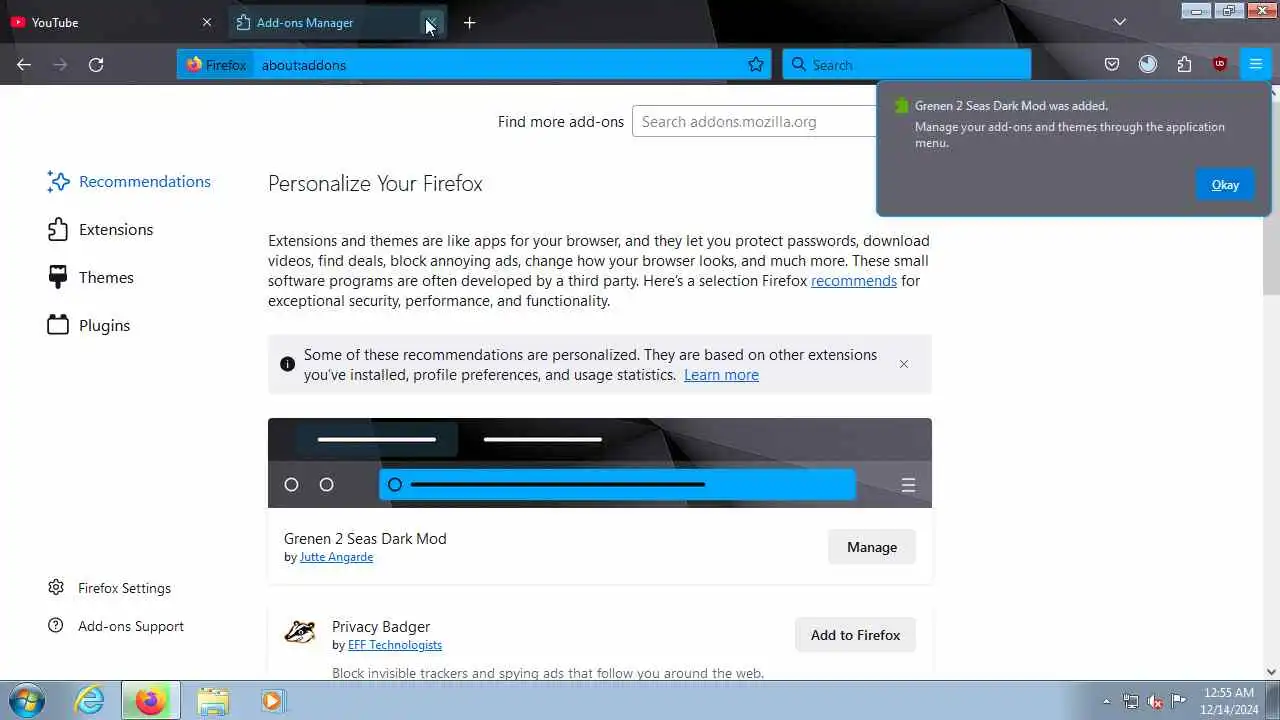Dismiss the personalized recommendations notice
Screen dimensions: 1280x720
click(x=904, y=364)
